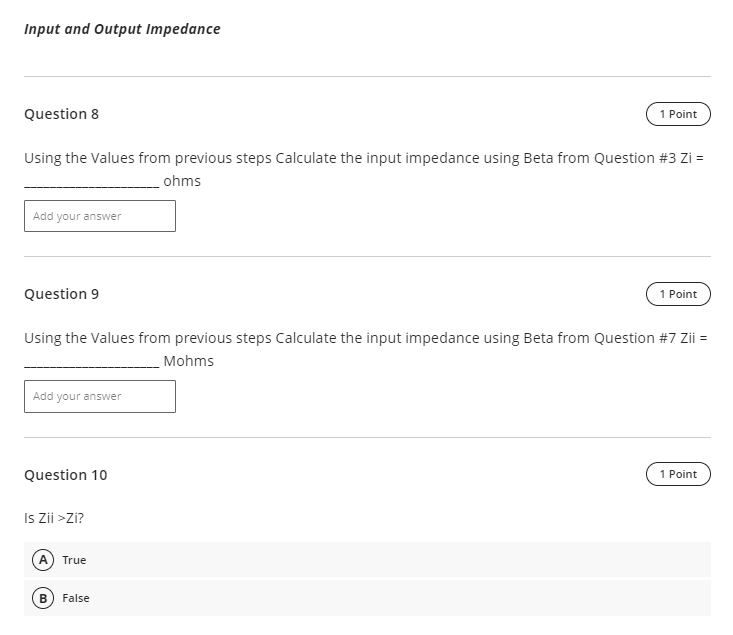This screenshot has width=733, height=635.
Task: Click the Mohms unit label
Action: point(188,361)
